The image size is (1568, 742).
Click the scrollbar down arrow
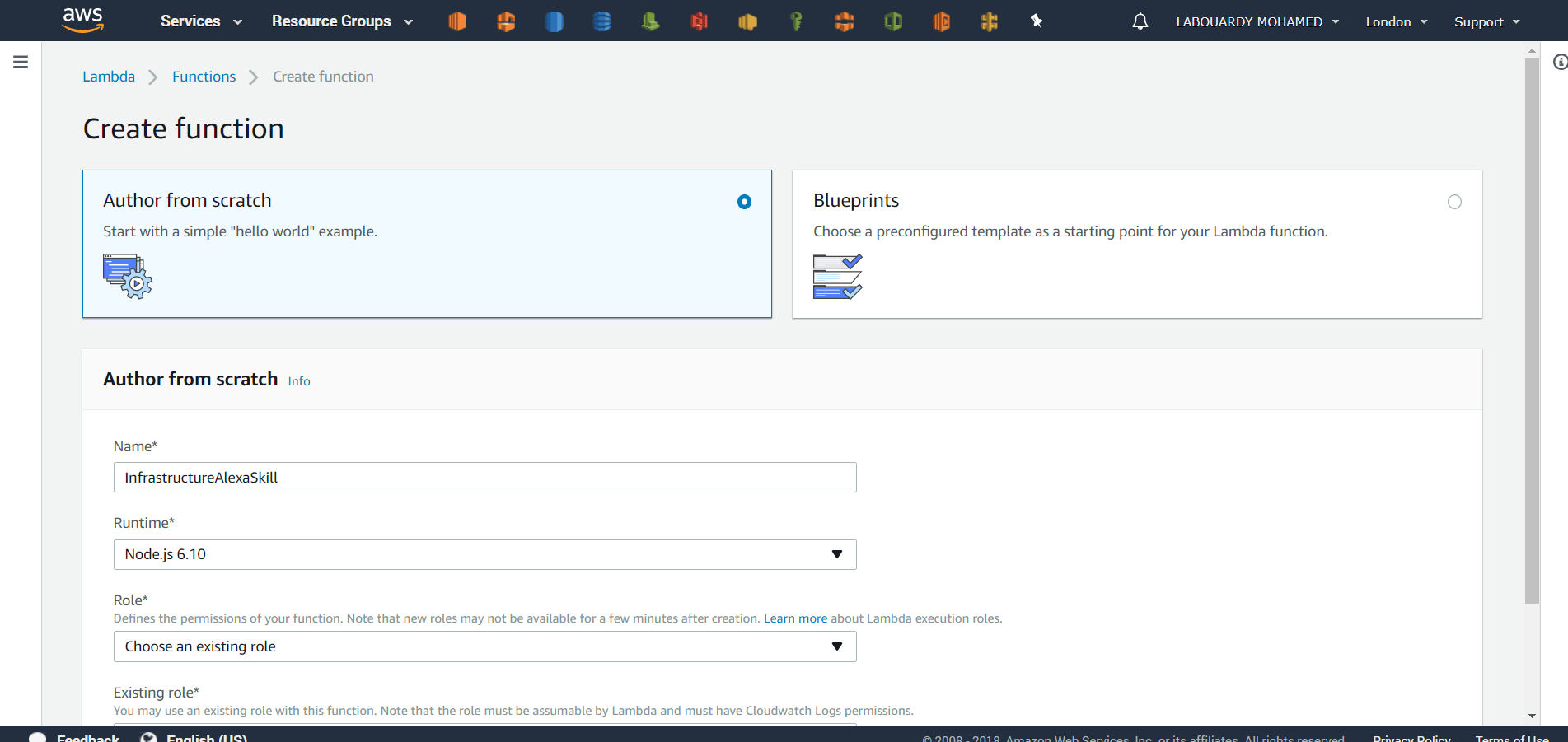click(1532, 716)
